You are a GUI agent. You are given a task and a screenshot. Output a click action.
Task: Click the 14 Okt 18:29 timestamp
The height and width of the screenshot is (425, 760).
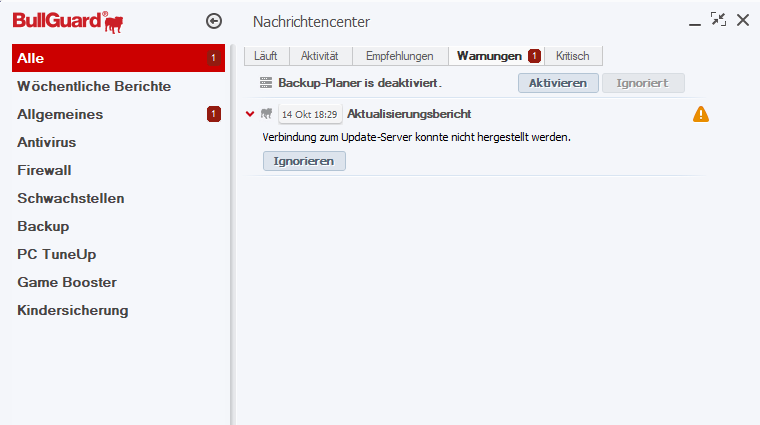coord(310,114)
